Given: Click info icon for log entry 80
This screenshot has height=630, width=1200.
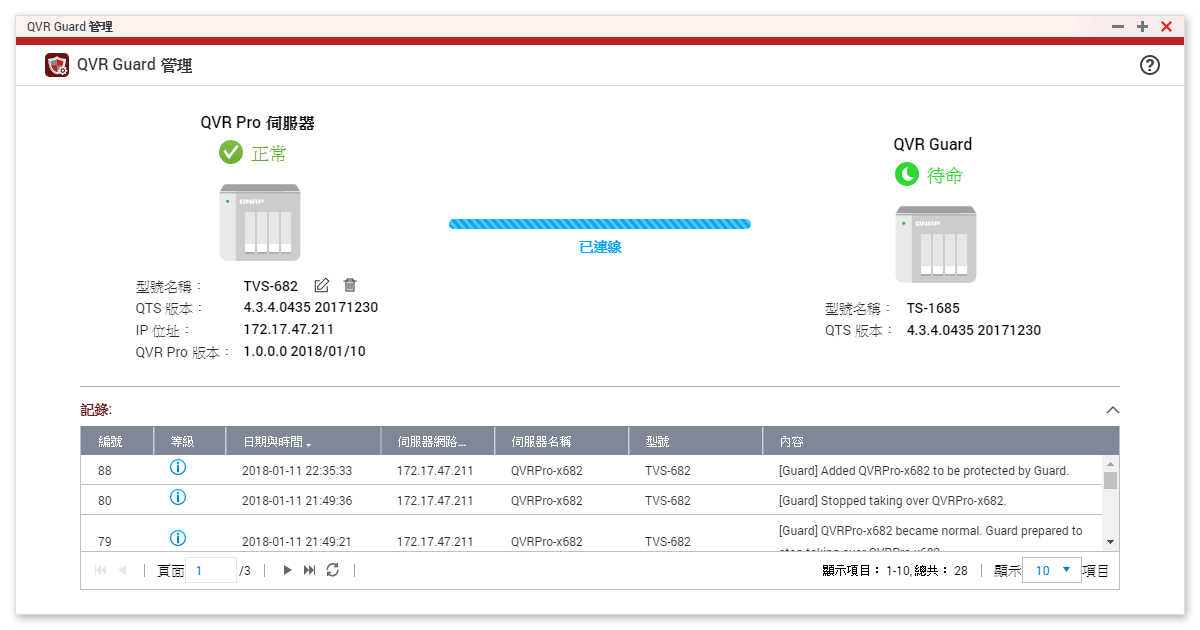Looking at the screenshot, I should click(178, 498).
